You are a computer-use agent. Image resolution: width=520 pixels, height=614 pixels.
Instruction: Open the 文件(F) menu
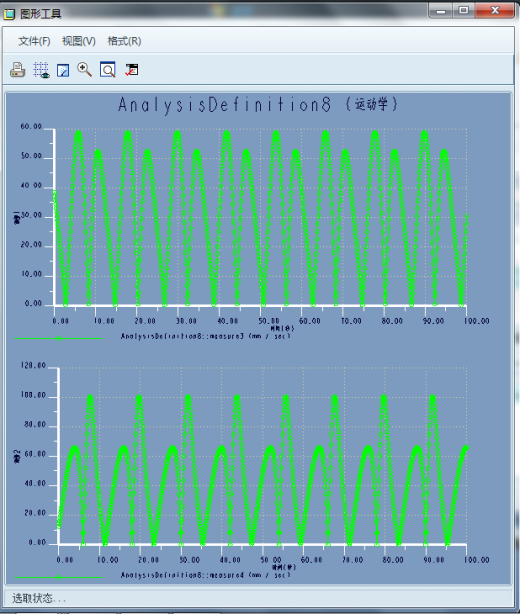click(x=34, y=41)
